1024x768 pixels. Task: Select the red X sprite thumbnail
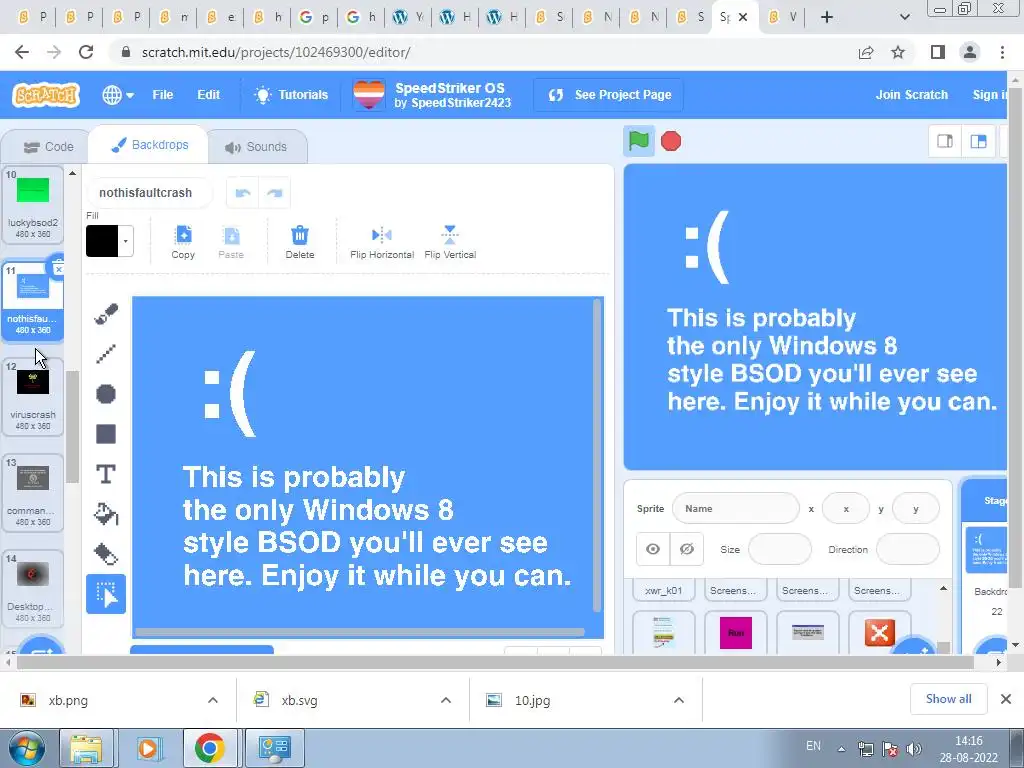879,633
